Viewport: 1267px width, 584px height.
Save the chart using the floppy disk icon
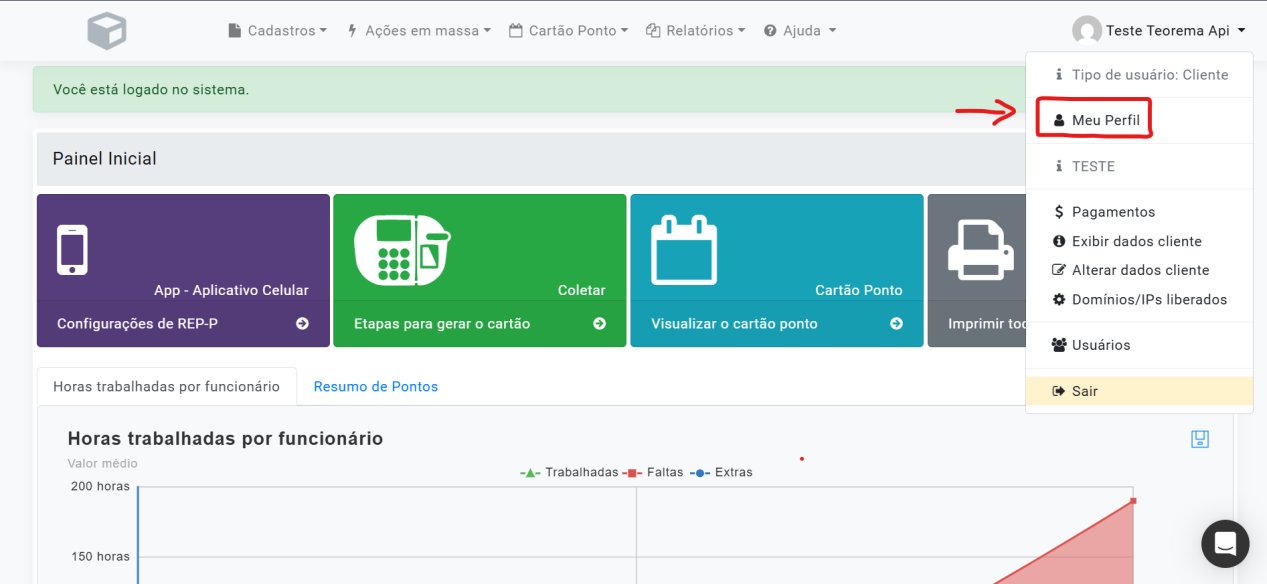tap(1200, 439)
